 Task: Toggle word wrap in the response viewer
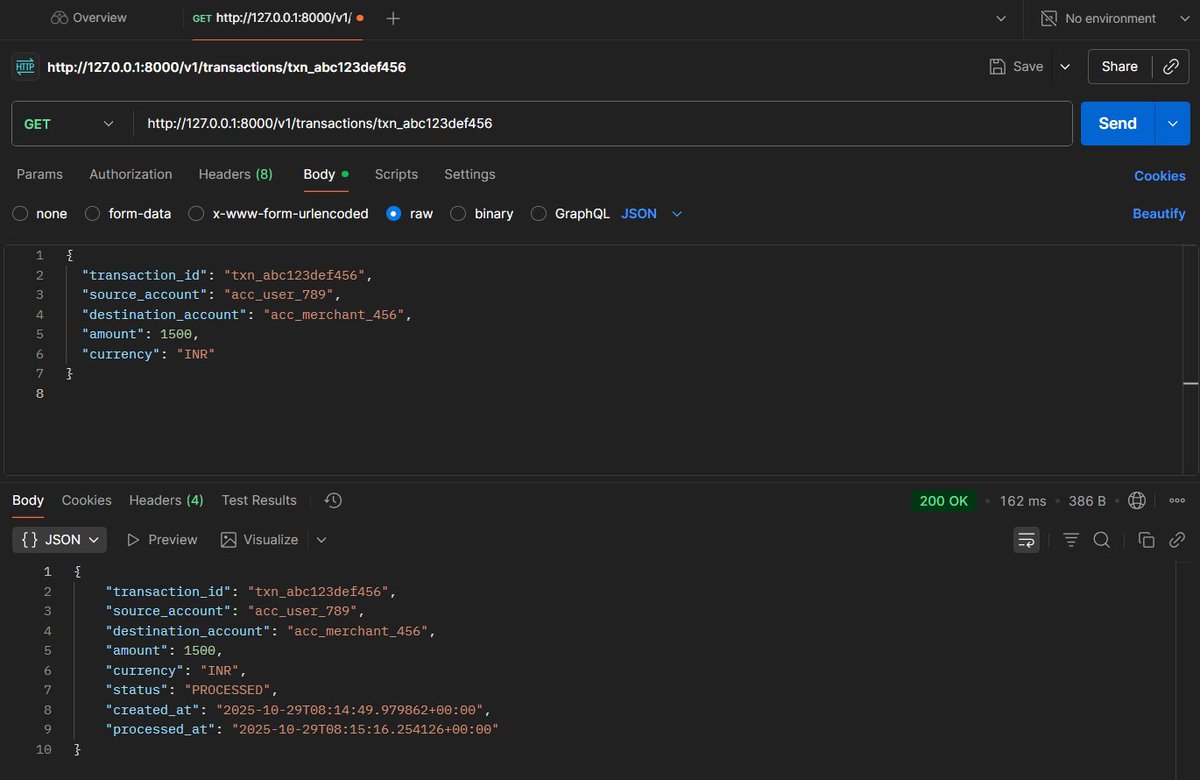point(1026,540)
